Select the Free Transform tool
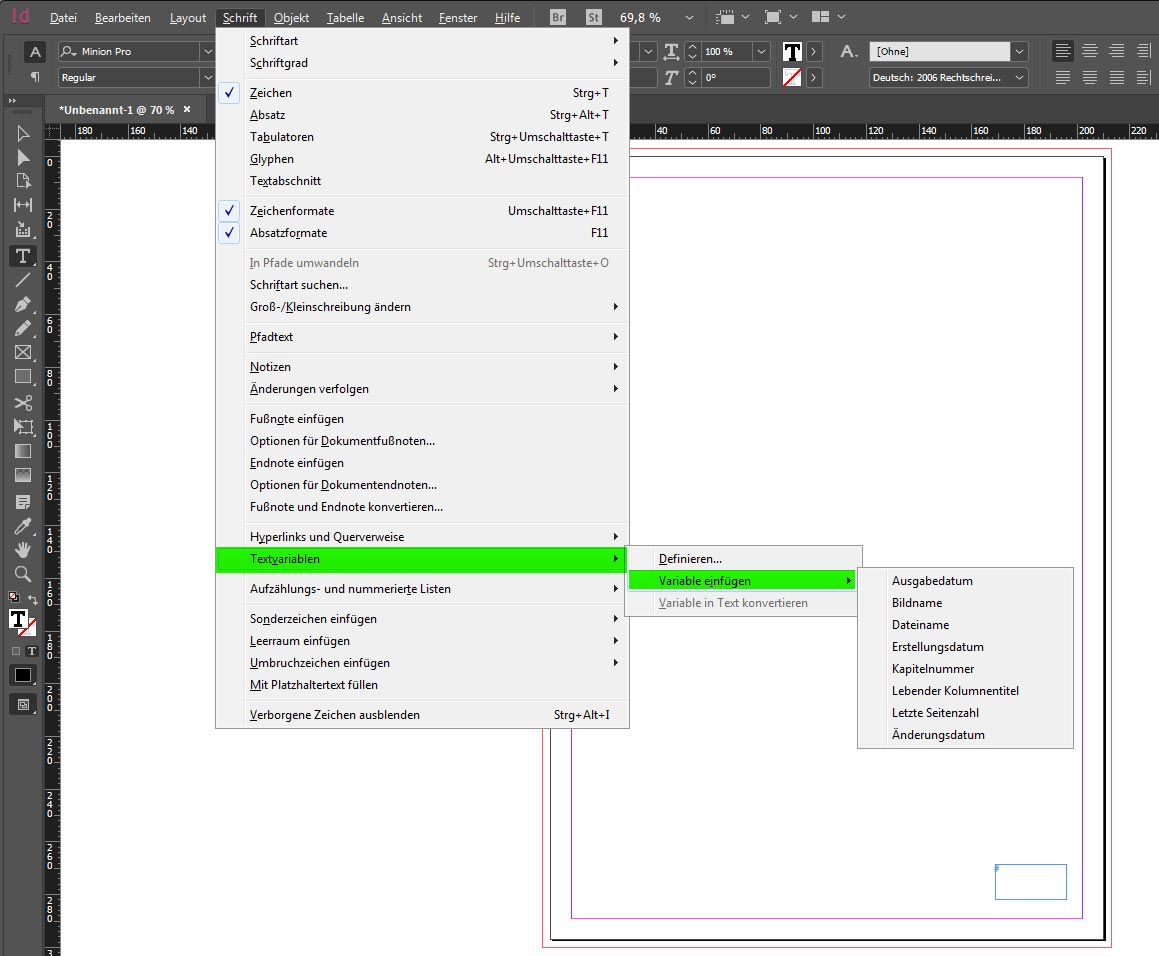The width and height of the screenshot is (1159, 956). [x=23, y=427]
